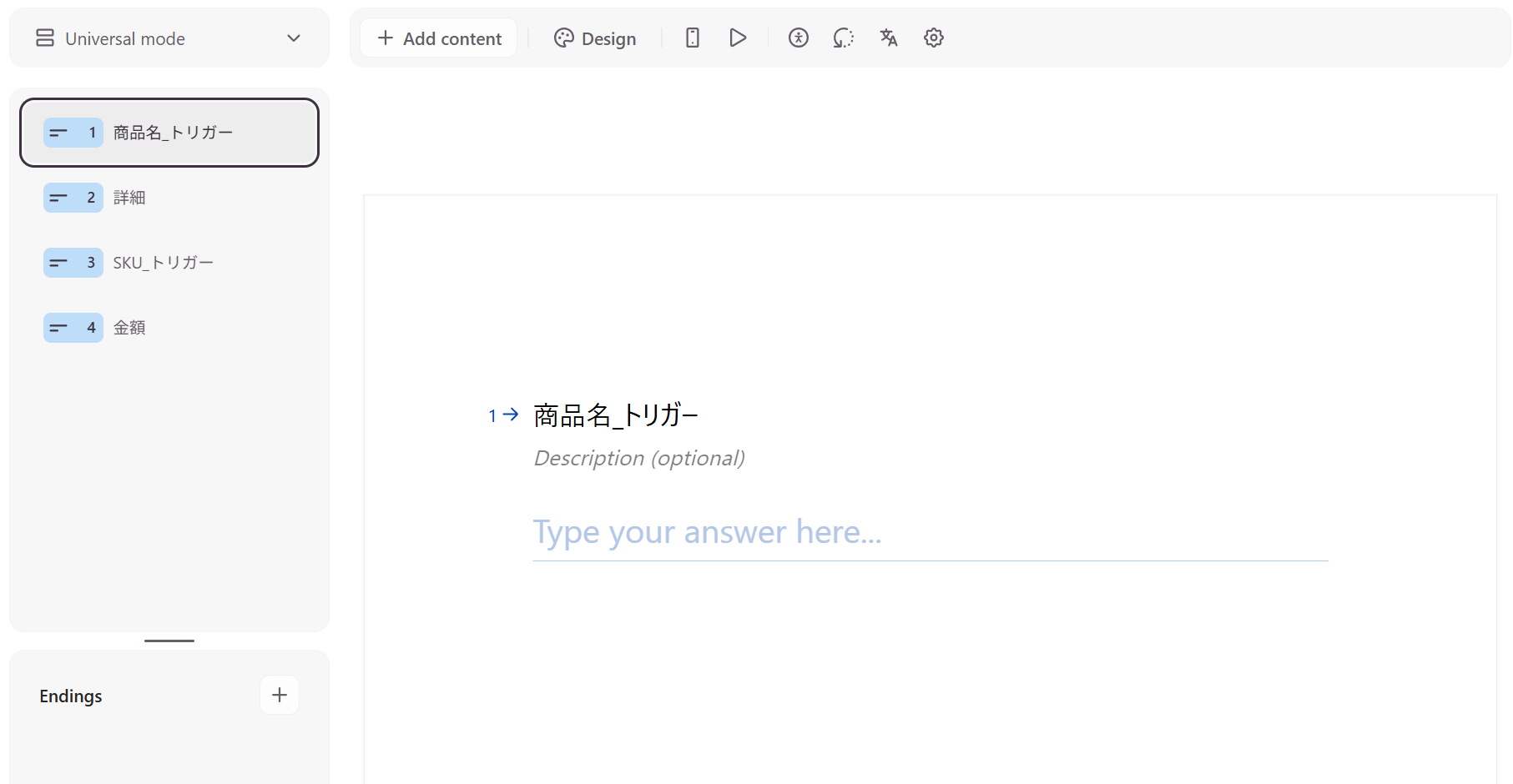Click the 'Type your answer here' field

(929, 533)
